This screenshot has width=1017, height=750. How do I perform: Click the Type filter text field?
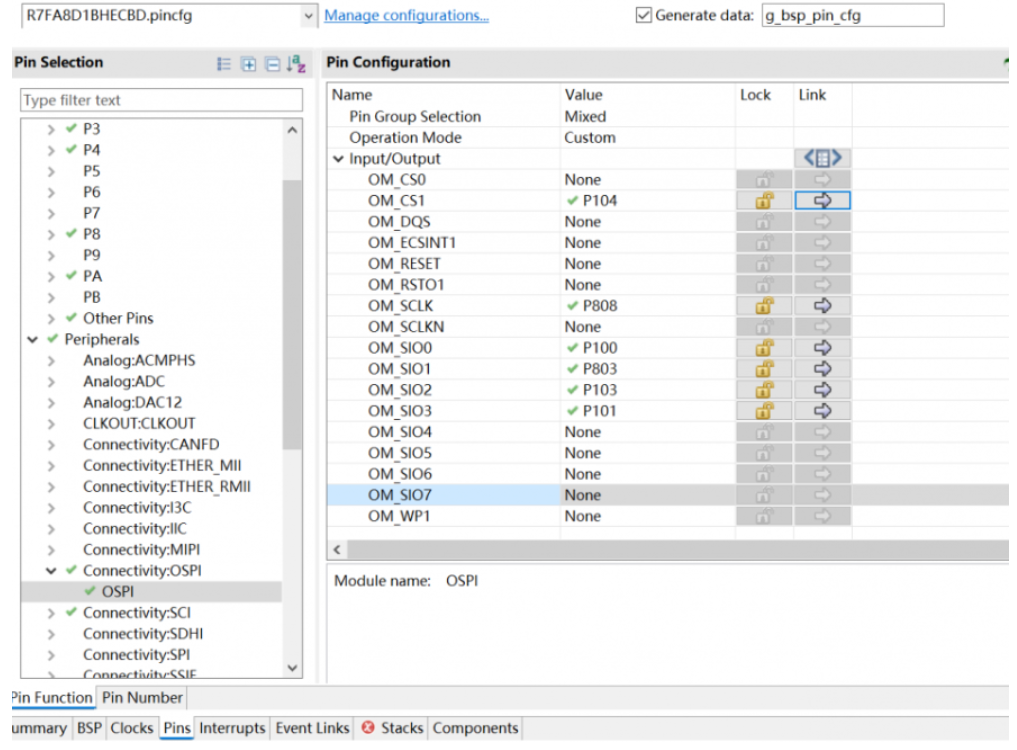point(161,100)
